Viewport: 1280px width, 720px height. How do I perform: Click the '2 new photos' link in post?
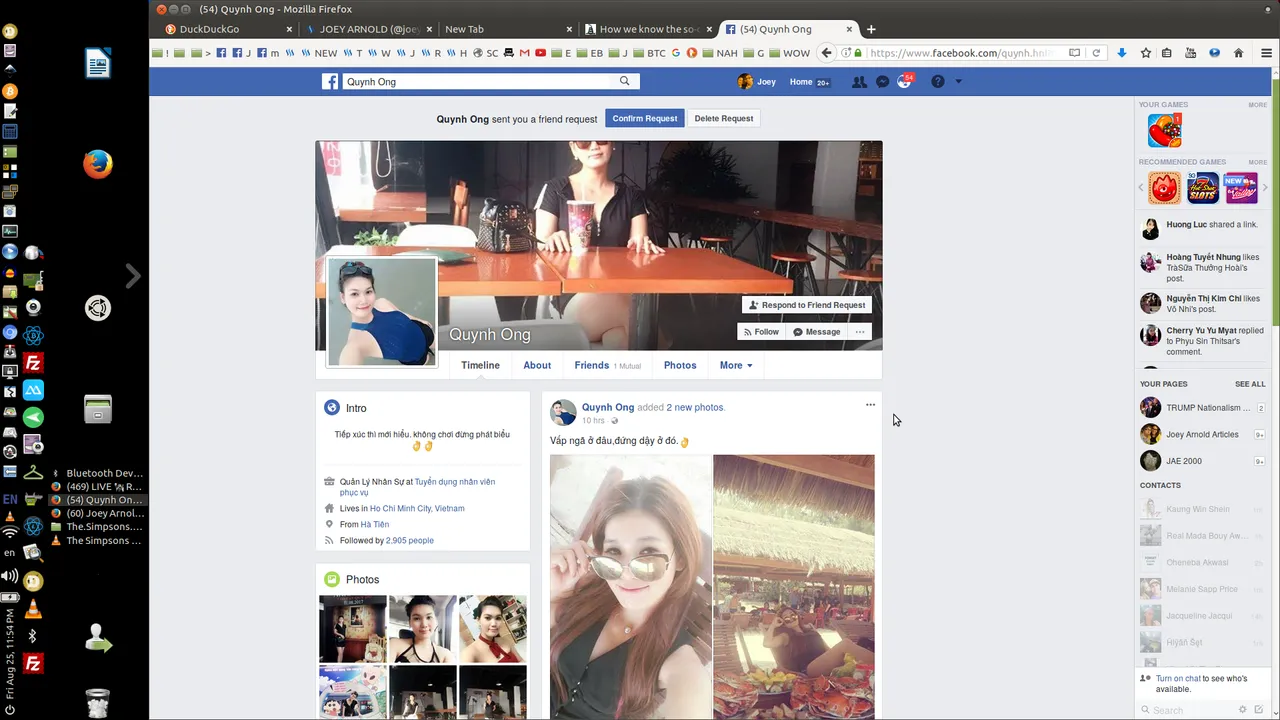coord(695,407)
